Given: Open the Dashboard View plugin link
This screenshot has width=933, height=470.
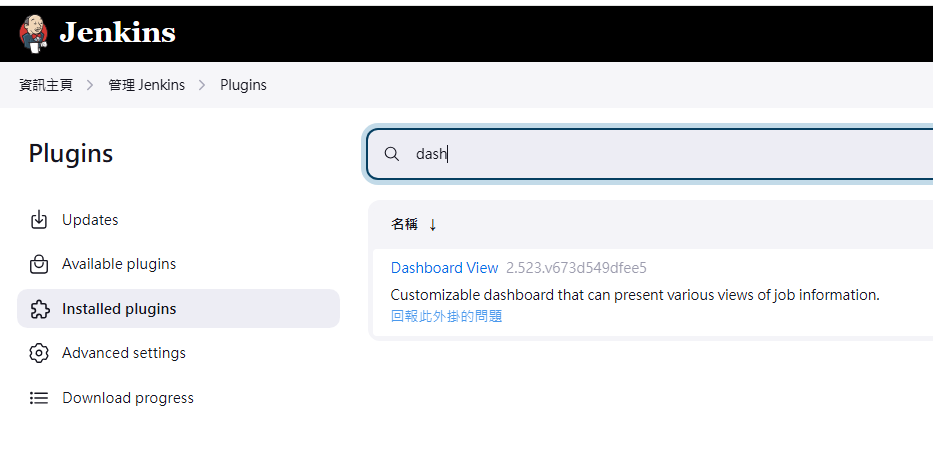Looking at the screenshot, I should pyautogui.click(x=444, y=268).
